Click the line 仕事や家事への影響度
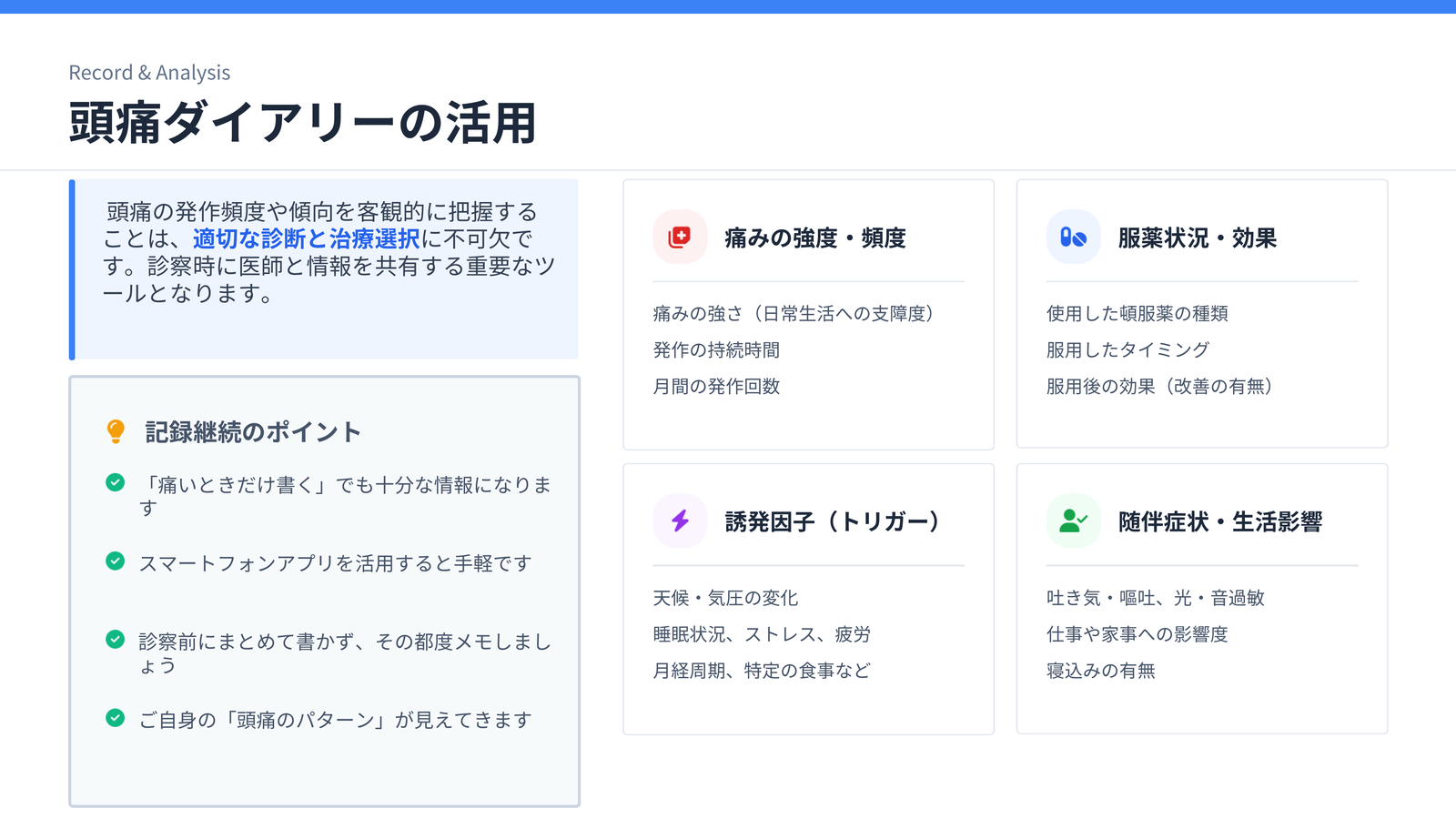 pyautogui.click(x=1137, y=634)
